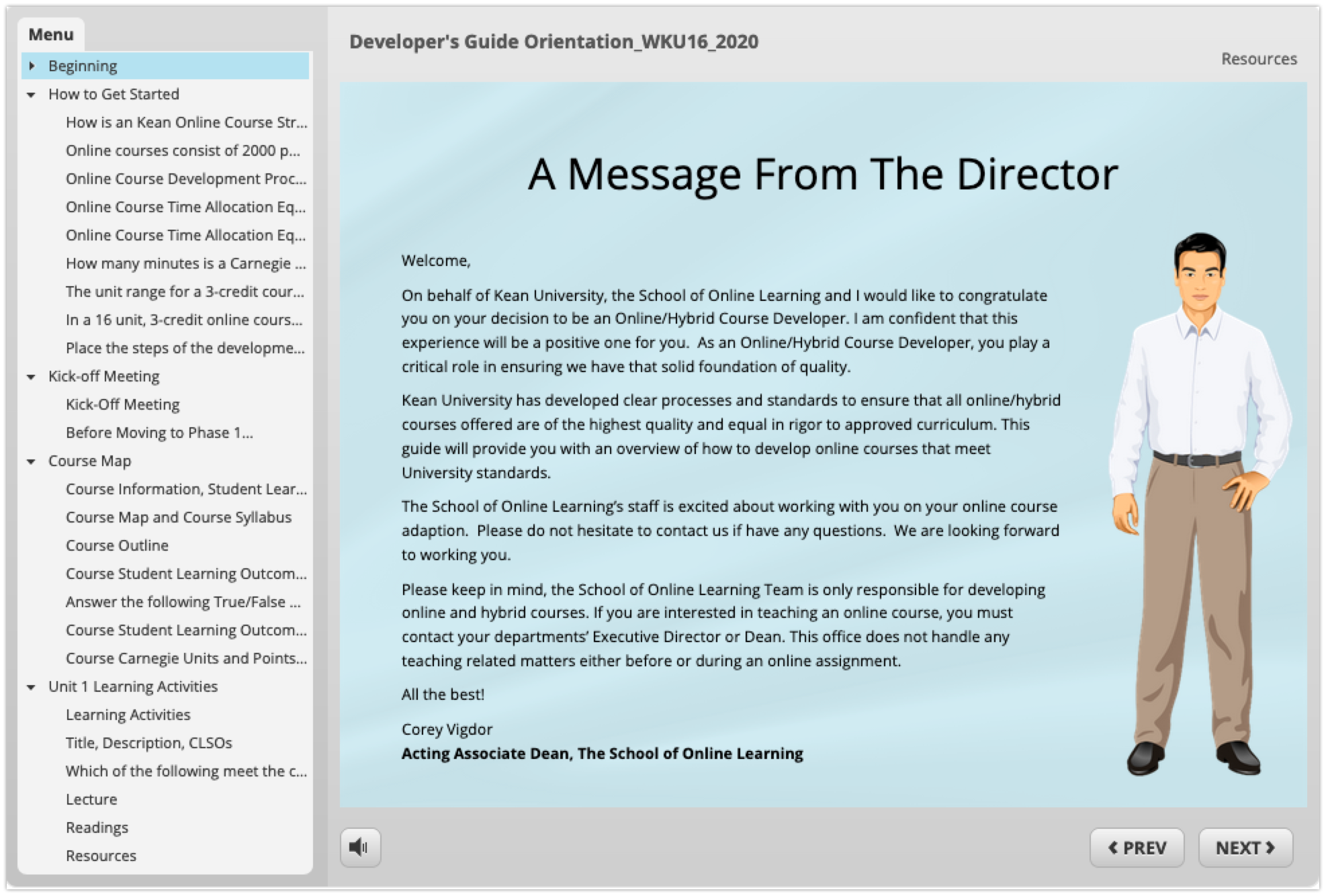Open 'How is an Kean Online Course Str...' slide

(186, 122)
